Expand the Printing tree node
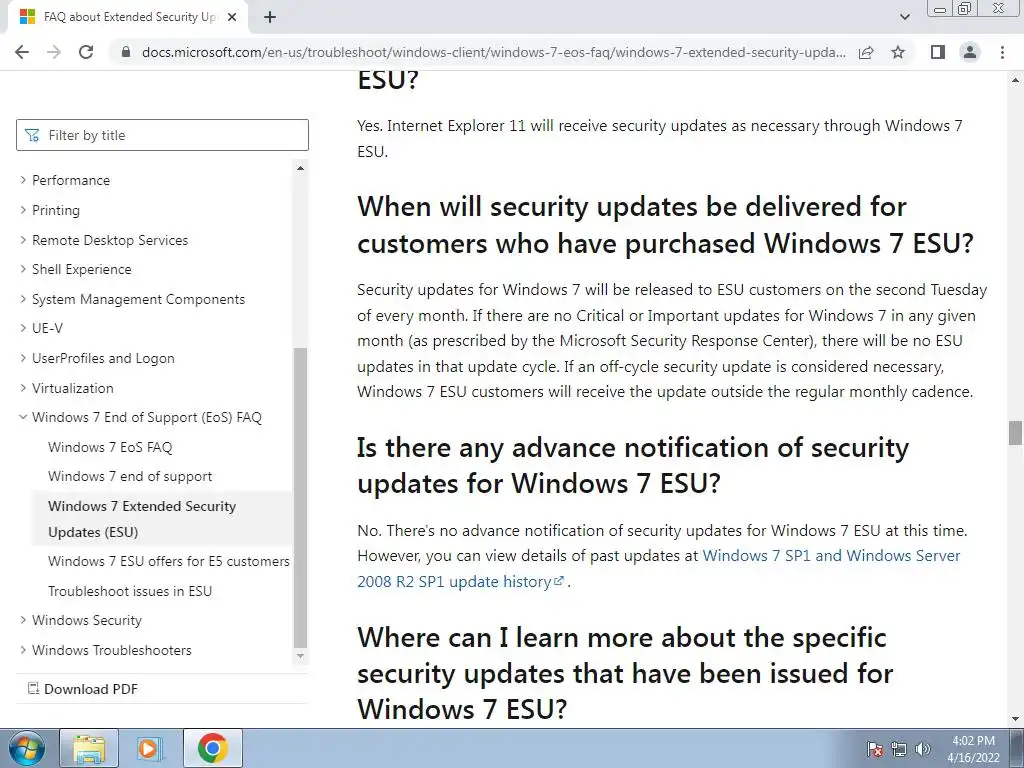Screen dimensions: 1024x768 (23, 210)
